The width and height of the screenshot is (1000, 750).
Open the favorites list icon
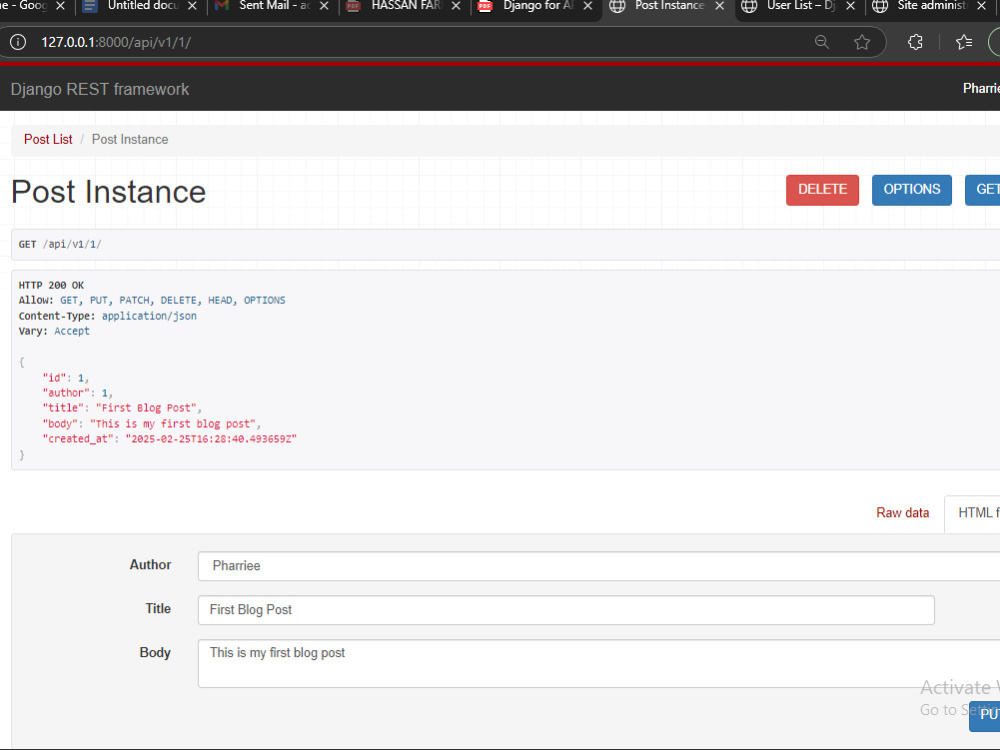coord(964,42)
